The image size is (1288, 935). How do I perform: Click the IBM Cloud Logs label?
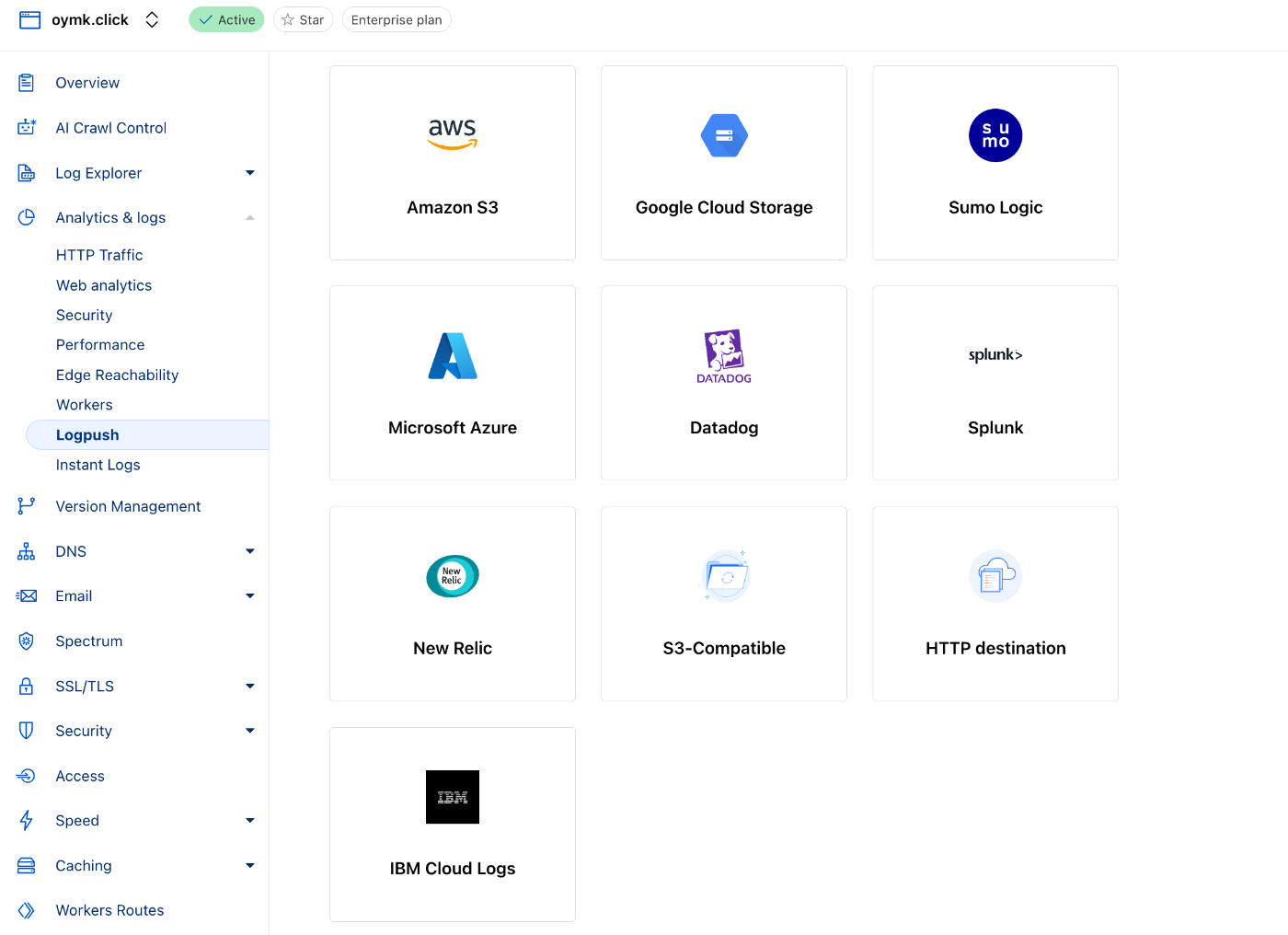(453, 869)
